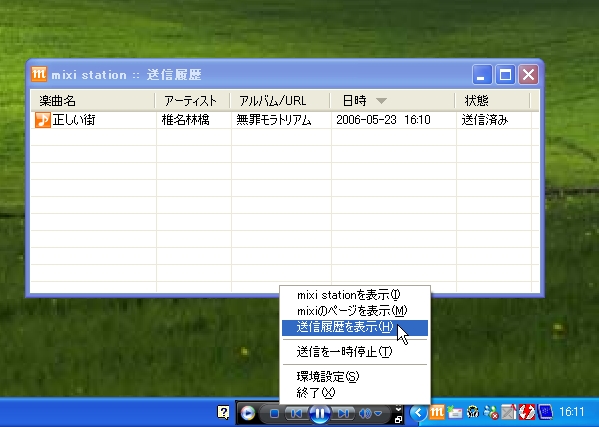This screenshot has height=427, width=599.
Task: Select the 正しい街 song row
Action: coord(284,120)
